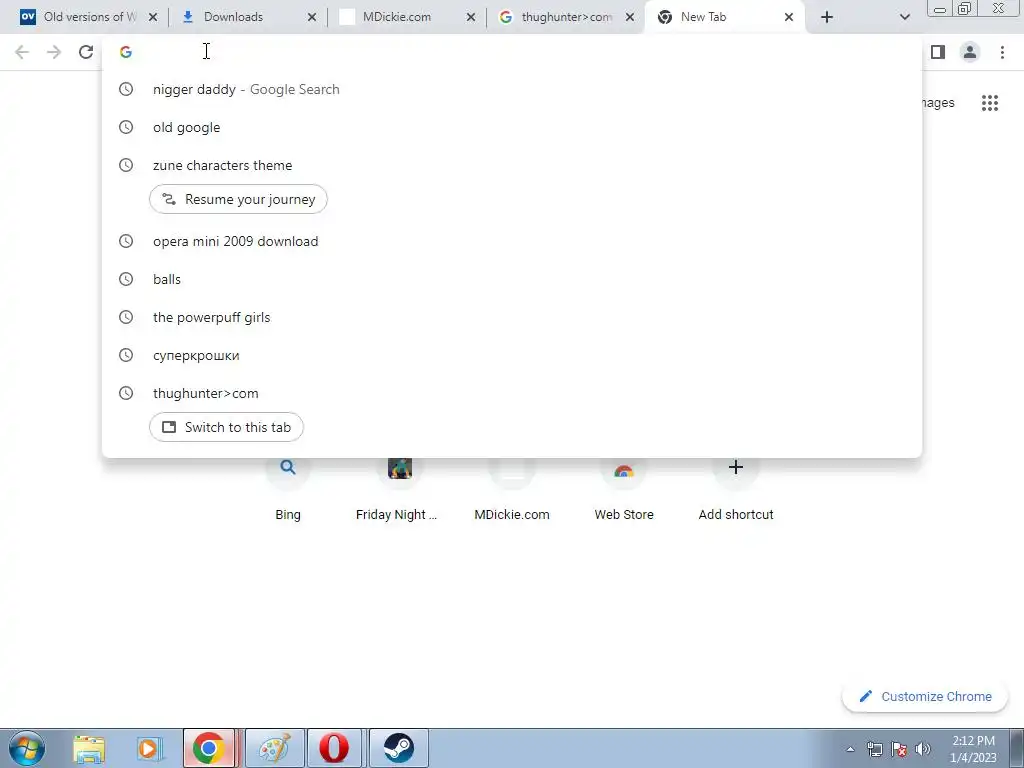Open the Chrome side panel
The image size is (1024, 768).
(x=938, y=52)
